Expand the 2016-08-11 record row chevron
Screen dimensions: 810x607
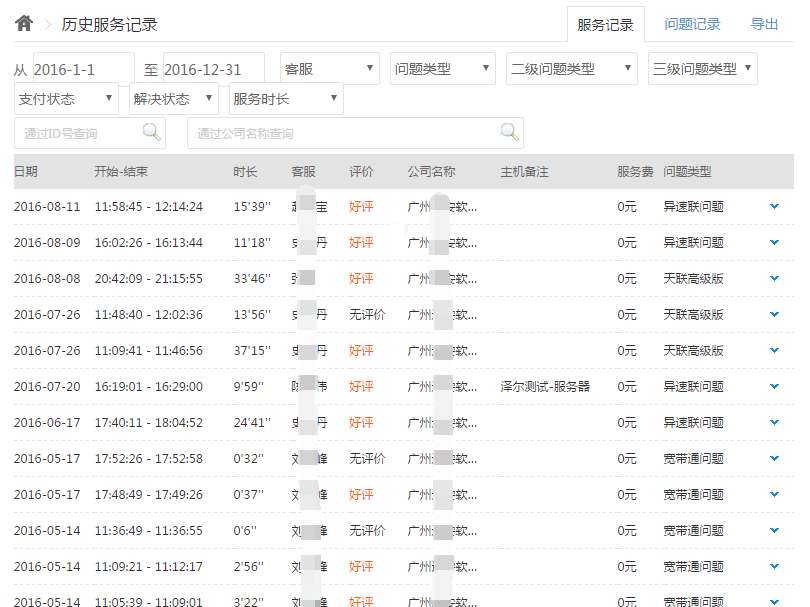pyautogui.click(x=774, y=206)
